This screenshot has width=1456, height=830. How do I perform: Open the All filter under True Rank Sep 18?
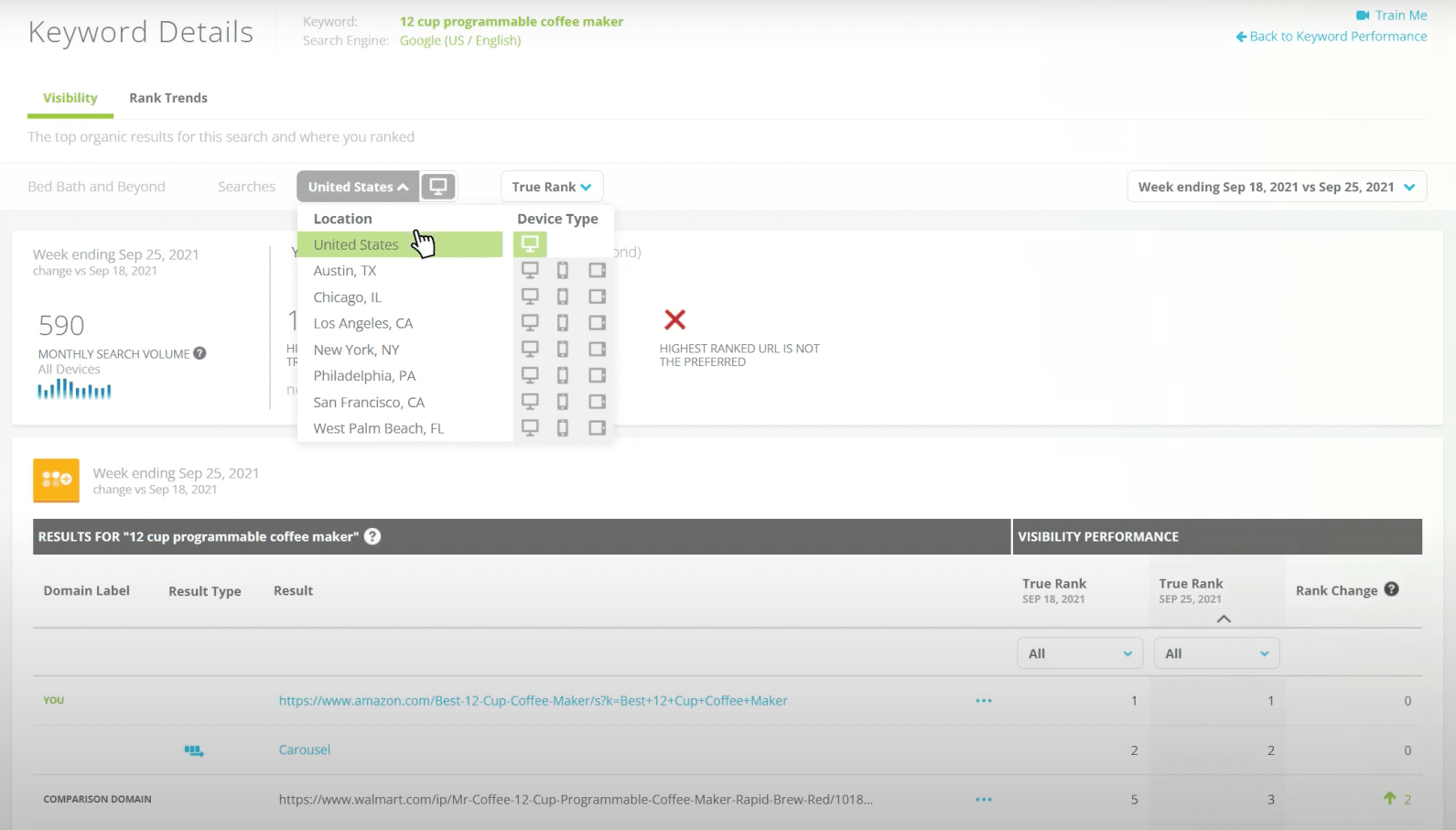tap(1080, 653)
